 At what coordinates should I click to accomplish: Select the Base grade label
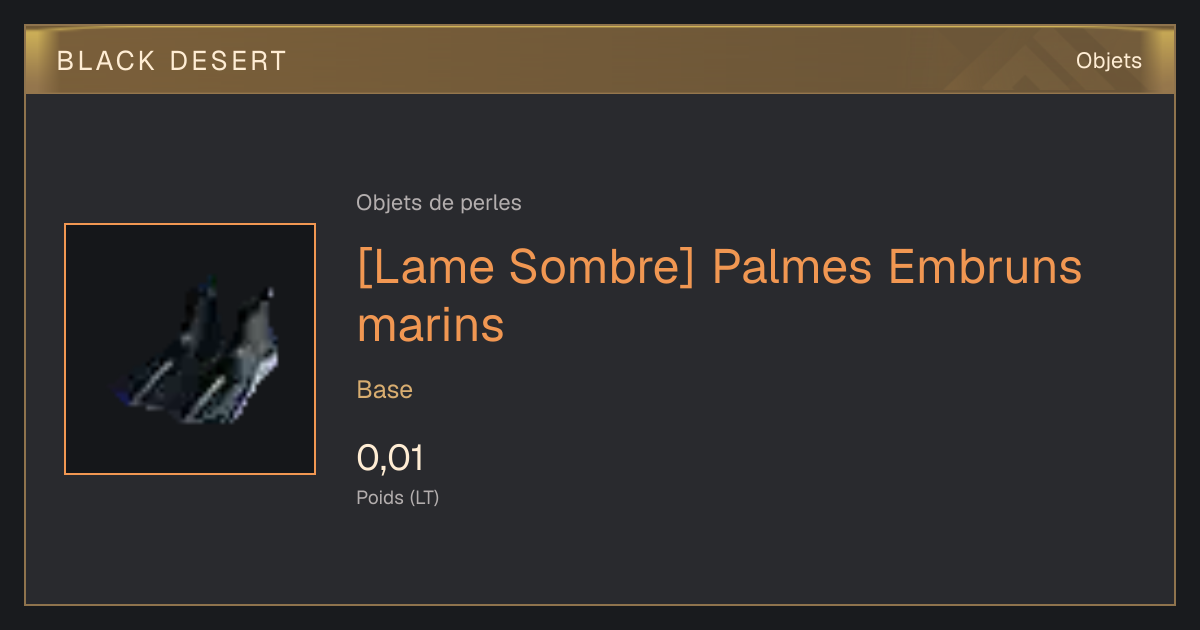[x=385, y=390]
